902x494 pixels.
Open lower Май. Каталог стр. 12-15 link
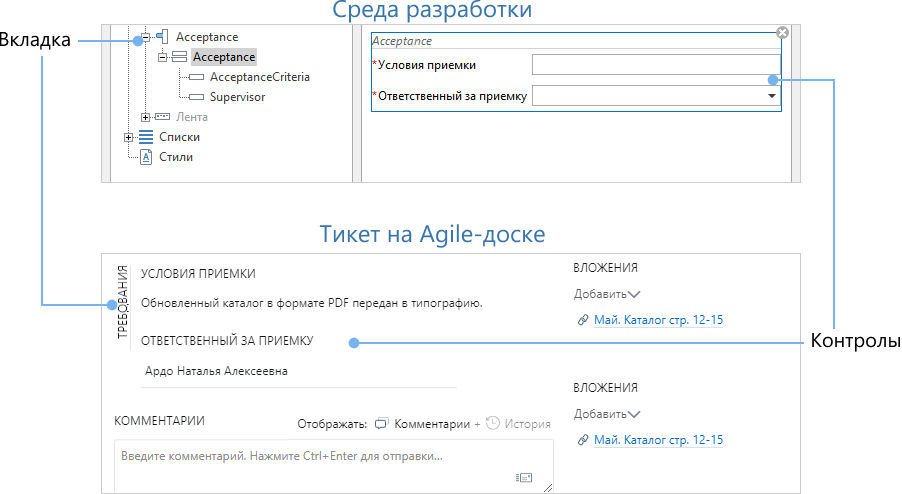click(657, 440)
